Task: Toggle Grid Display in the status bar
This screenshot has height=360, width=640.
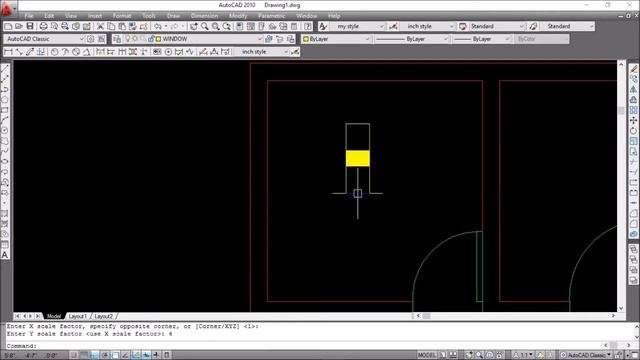Action: [84, 355]
